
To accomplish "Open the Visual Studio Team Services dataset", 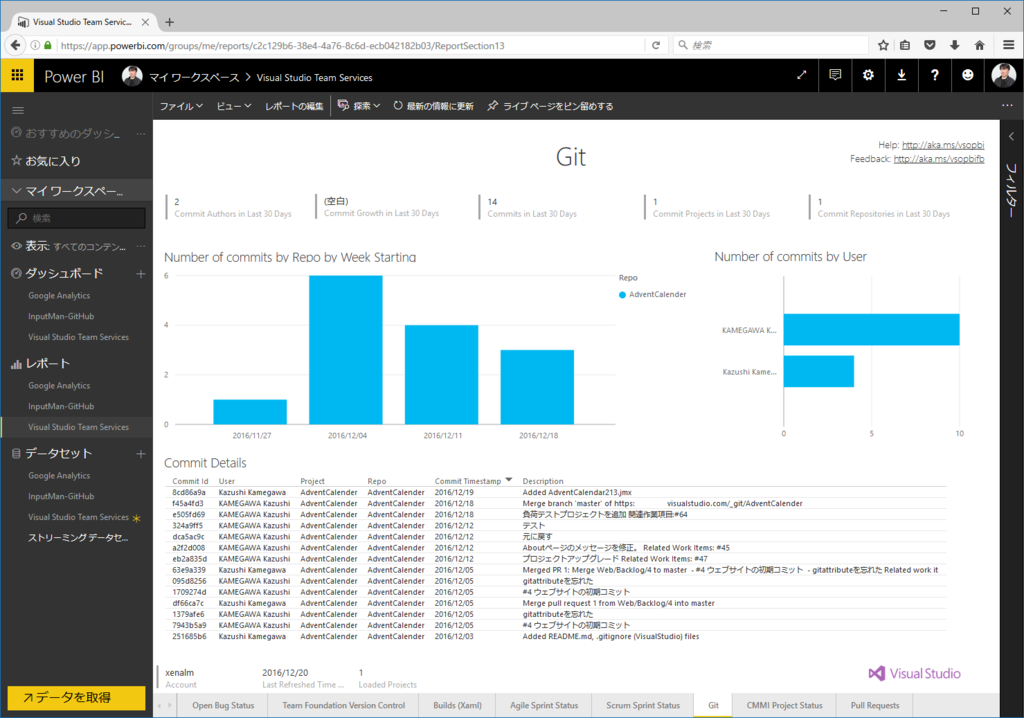I will click(x=78, y=517).
